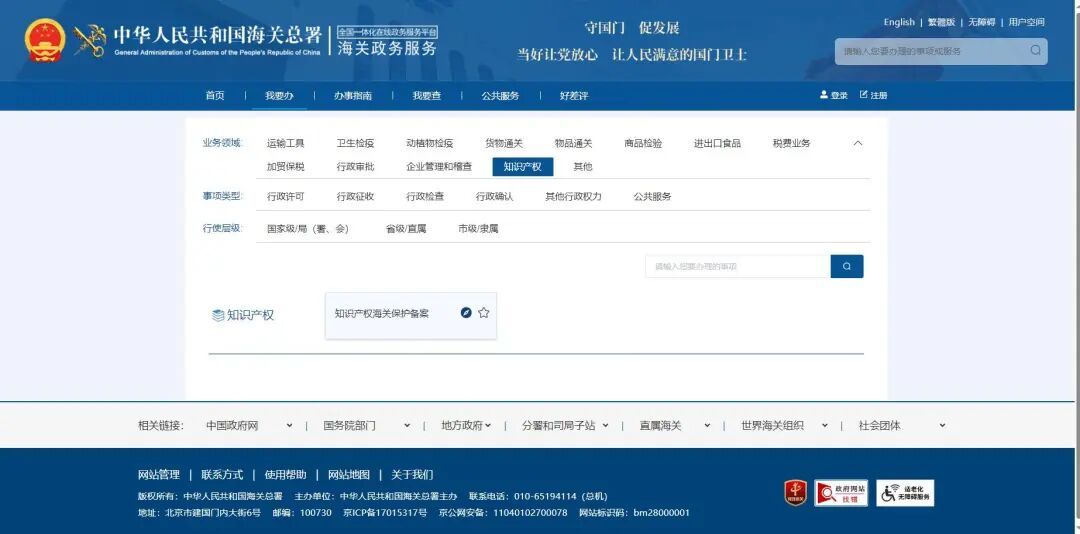Viewport: 1080px width, 534px height.
Task: Filter by 行政审批 business area
Action: tap(355, 167)
